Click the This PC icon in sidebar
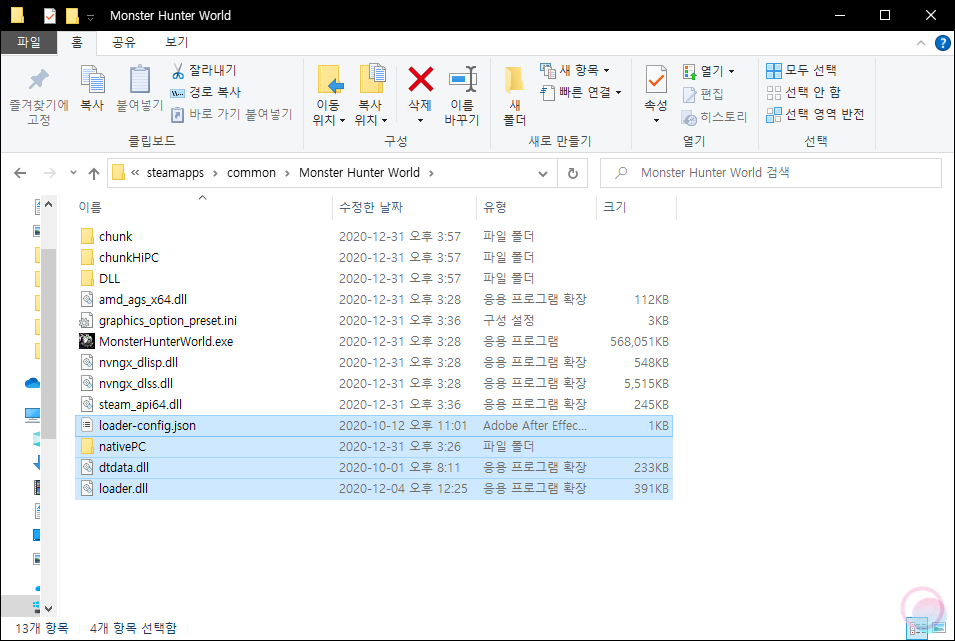Viewport: 955px width, 641px height. [x=32, y=415]
